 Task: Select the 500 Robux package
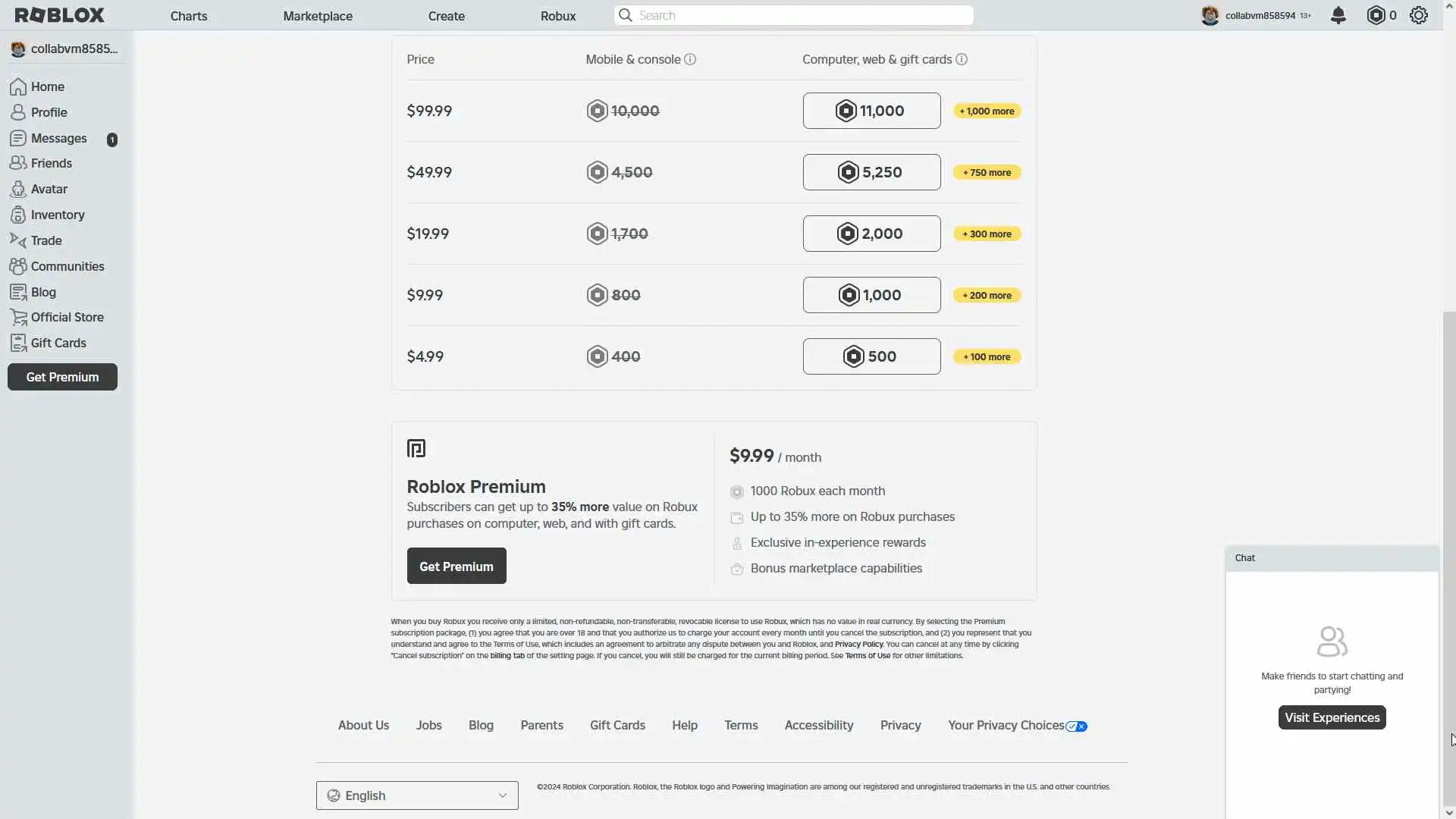pyautogui.click(x=871, y=356)
